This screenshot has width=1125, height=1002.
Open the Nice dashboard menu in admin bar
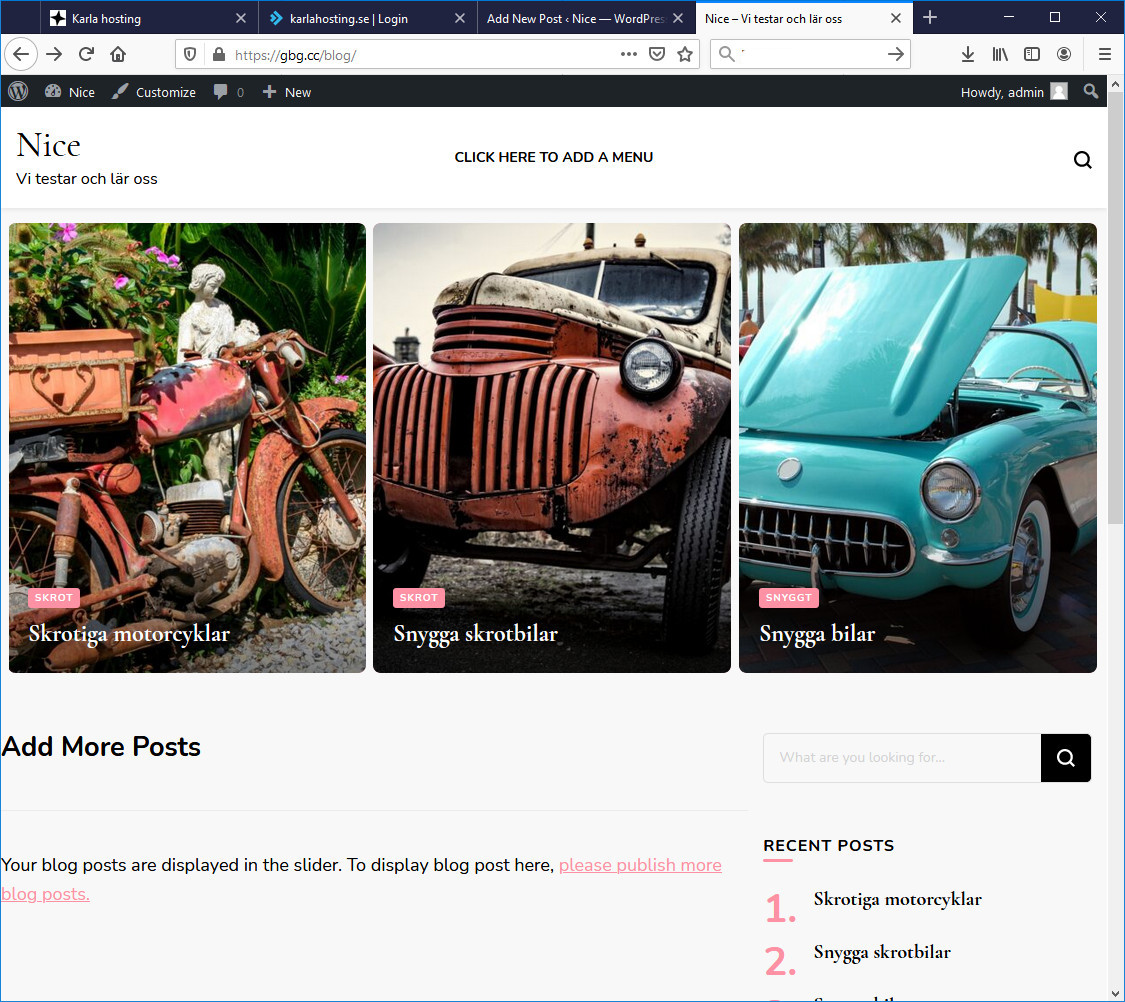tap(70, 92)
